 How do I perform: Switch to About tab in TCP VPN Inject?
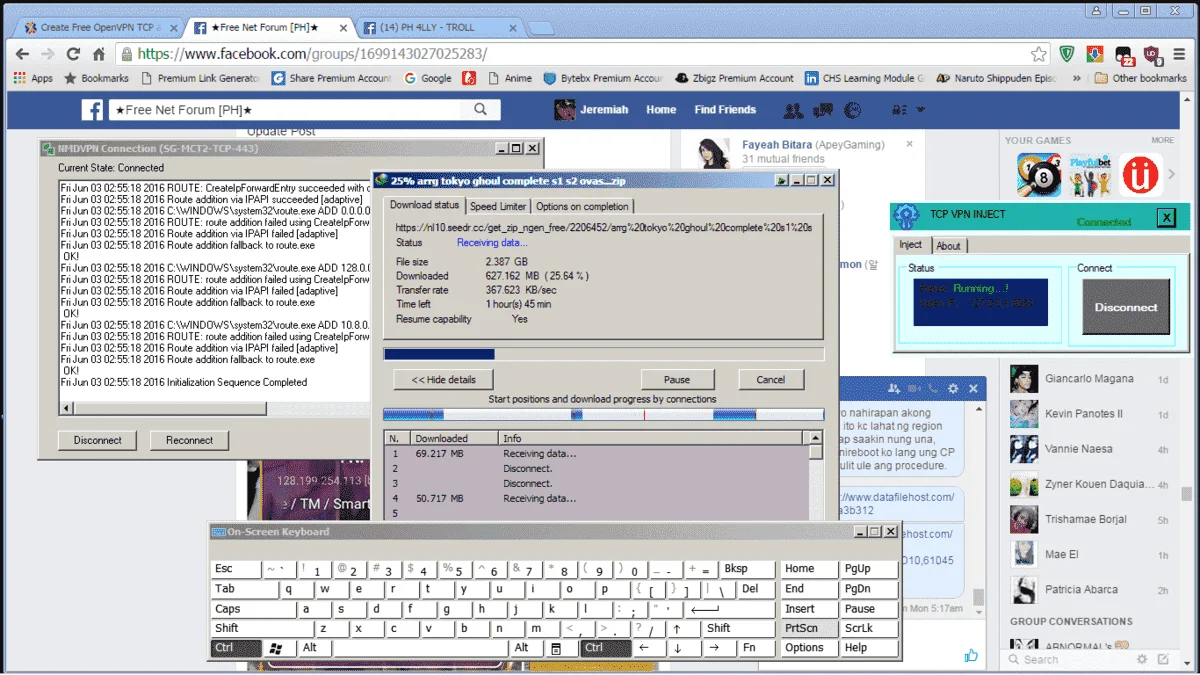point(948,245)
